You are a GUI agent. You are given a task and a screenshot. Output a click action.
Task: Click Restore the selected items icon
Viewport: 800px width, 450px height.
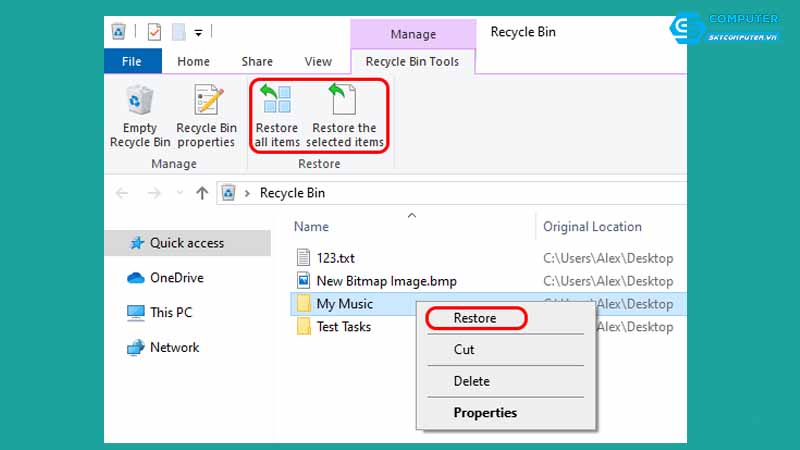click(x=344, y=103)
